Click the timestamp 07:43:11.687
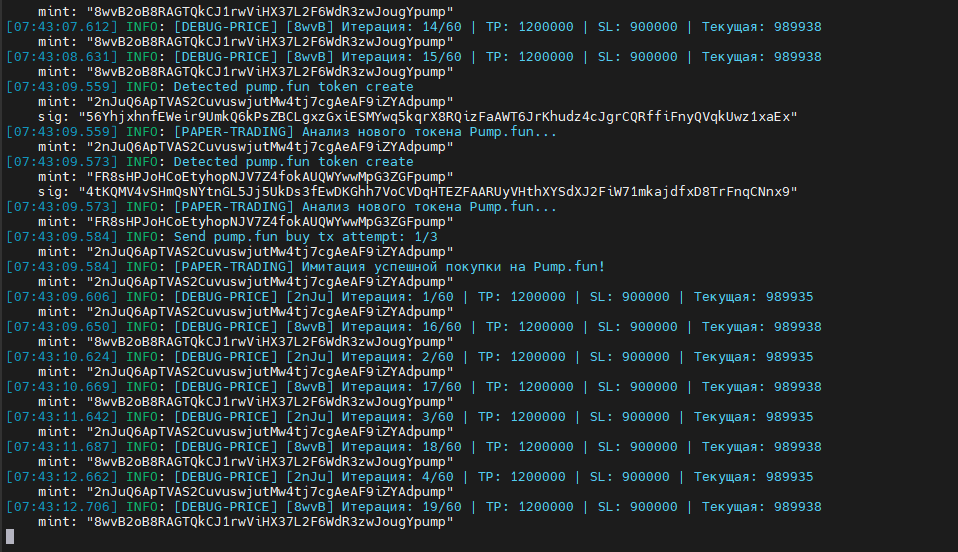This screenshot has height=552, width=958. [x=61, y=446]
